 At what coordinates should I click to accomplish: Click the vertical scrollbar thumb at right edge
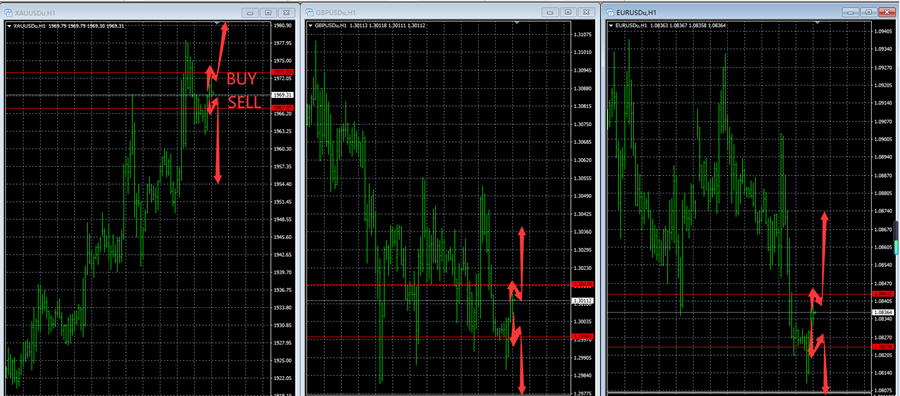[897, 238]
